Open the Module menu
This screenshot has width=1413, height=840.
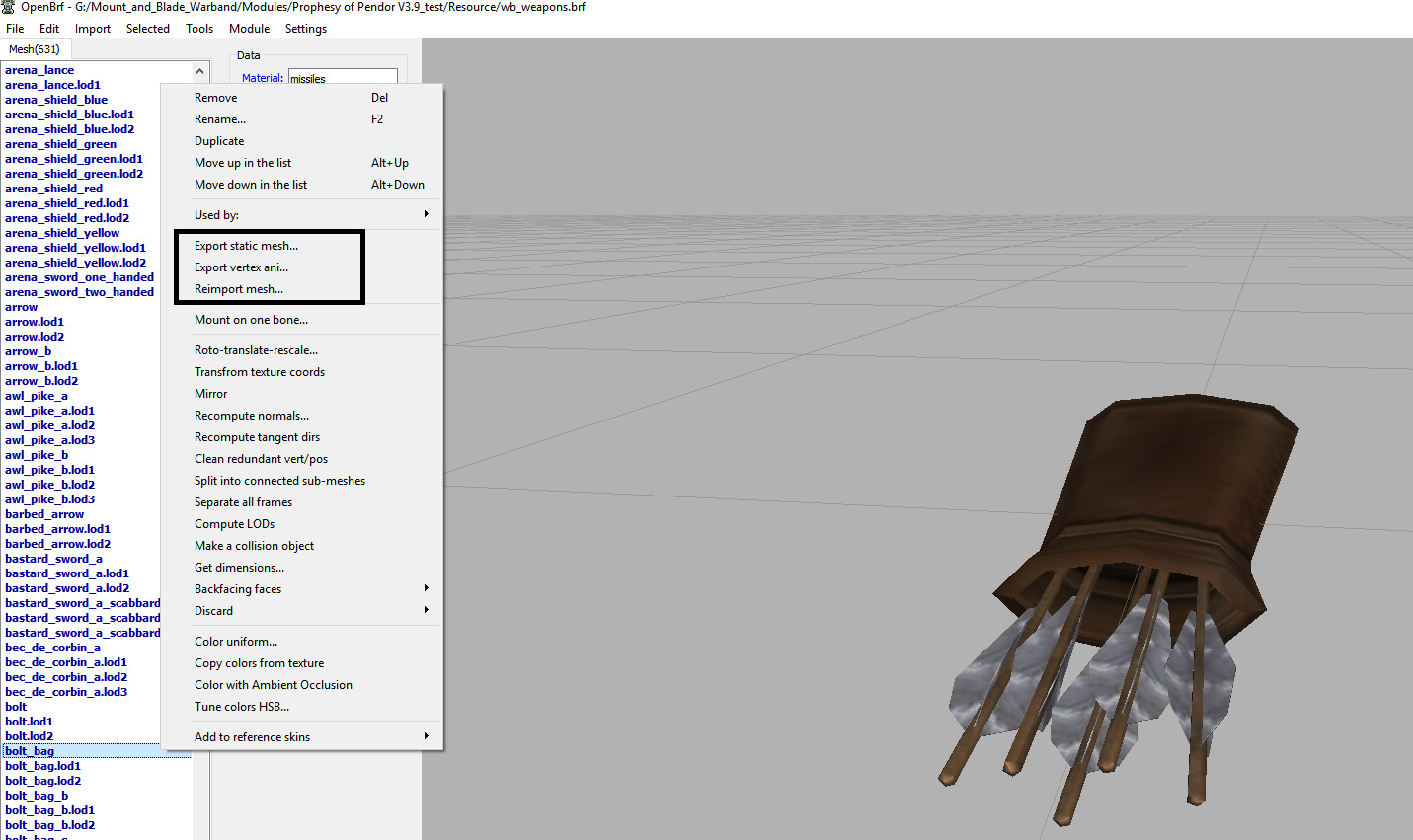250,29
